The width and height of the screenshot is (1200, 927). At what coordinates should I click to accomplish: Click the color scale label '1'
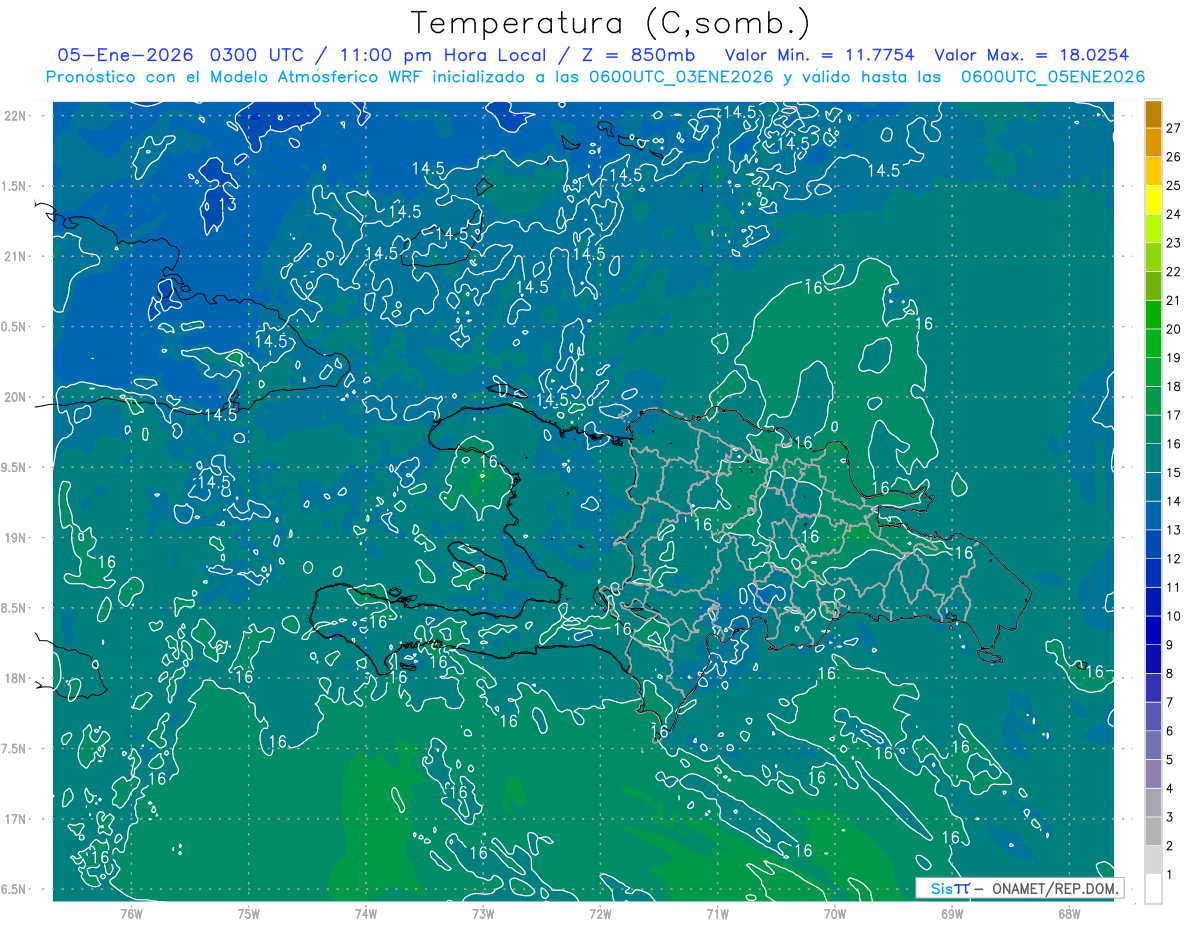coord(1170,874)
